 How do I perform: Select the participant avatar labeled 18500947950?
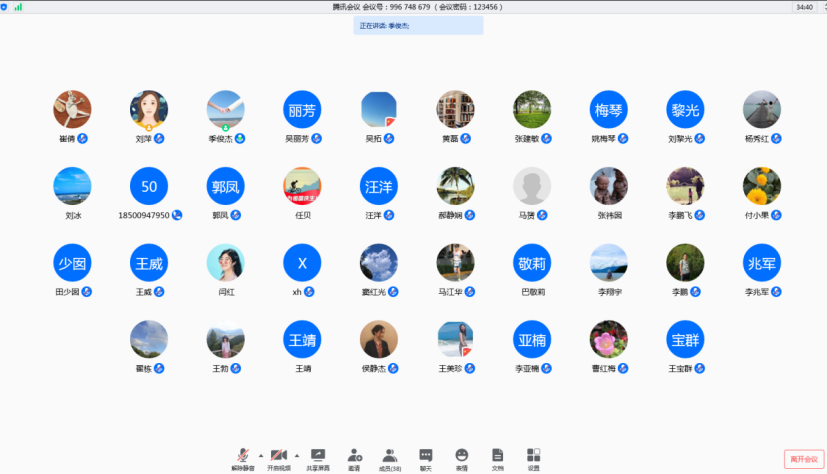149,187
